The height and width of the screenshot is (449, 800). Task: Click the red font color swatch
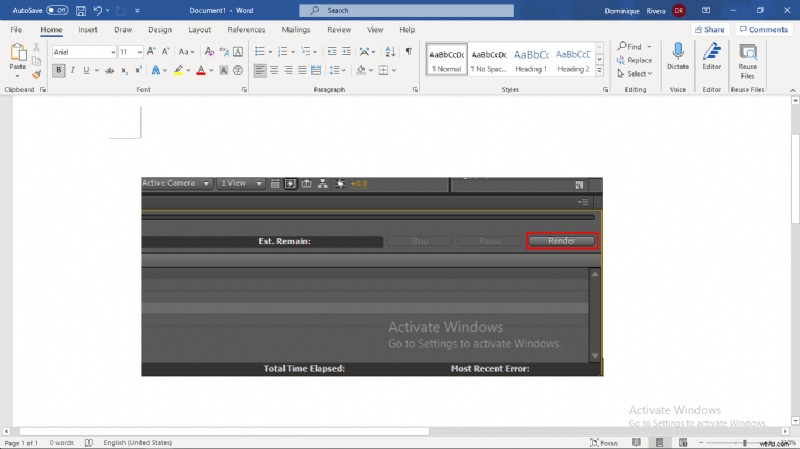click(x=201, y=70)
